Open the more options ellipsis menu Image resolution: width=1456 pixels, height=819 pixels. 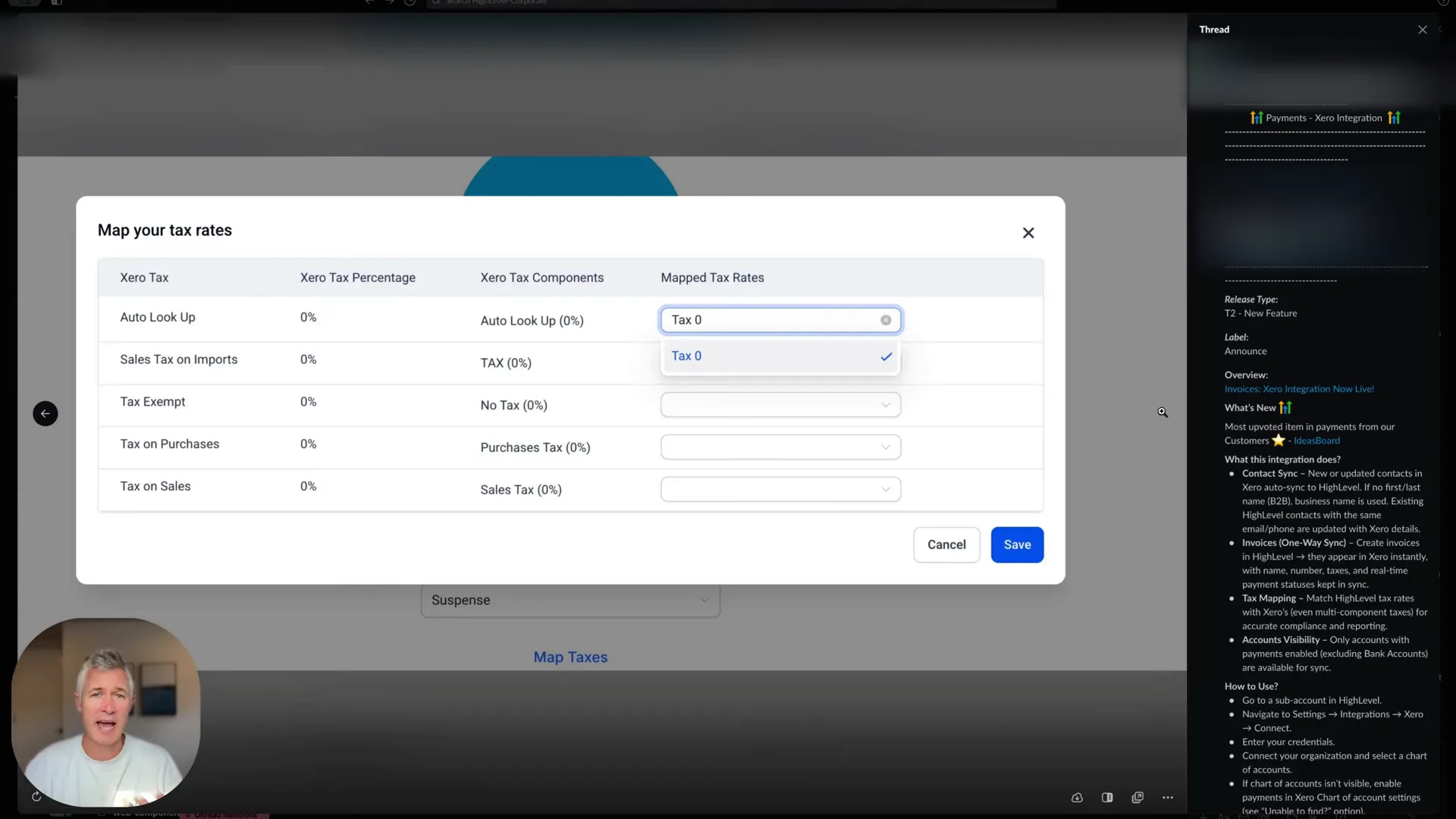pyautogui.click(x=1168, y=797)
